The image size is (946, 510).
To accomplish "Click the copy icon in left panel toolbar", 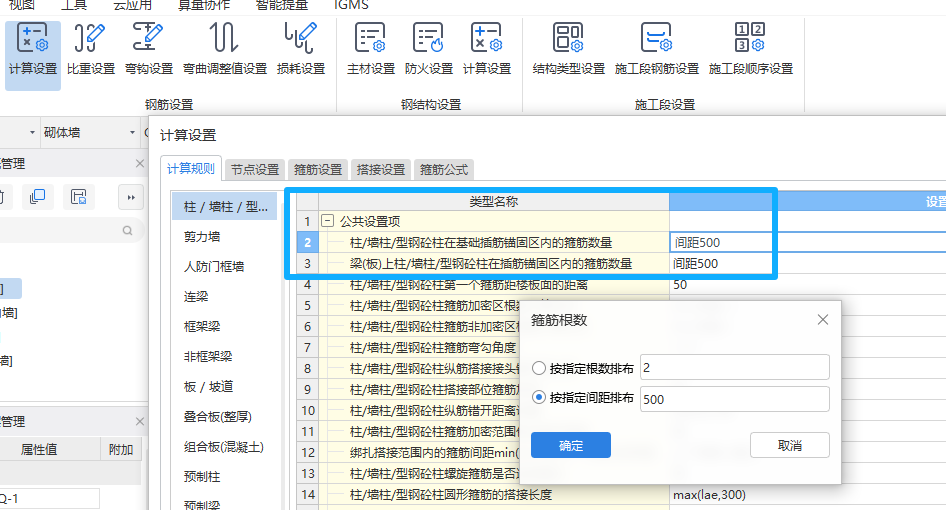I will click(x=37, y=197).
